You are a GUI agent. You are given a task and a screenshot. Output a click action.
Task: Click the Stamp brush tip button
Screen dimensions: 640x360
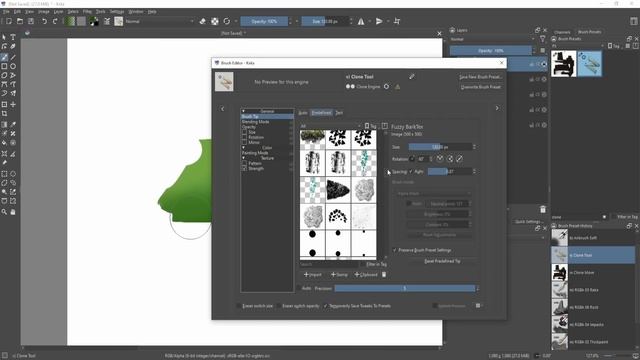point(339,275)
